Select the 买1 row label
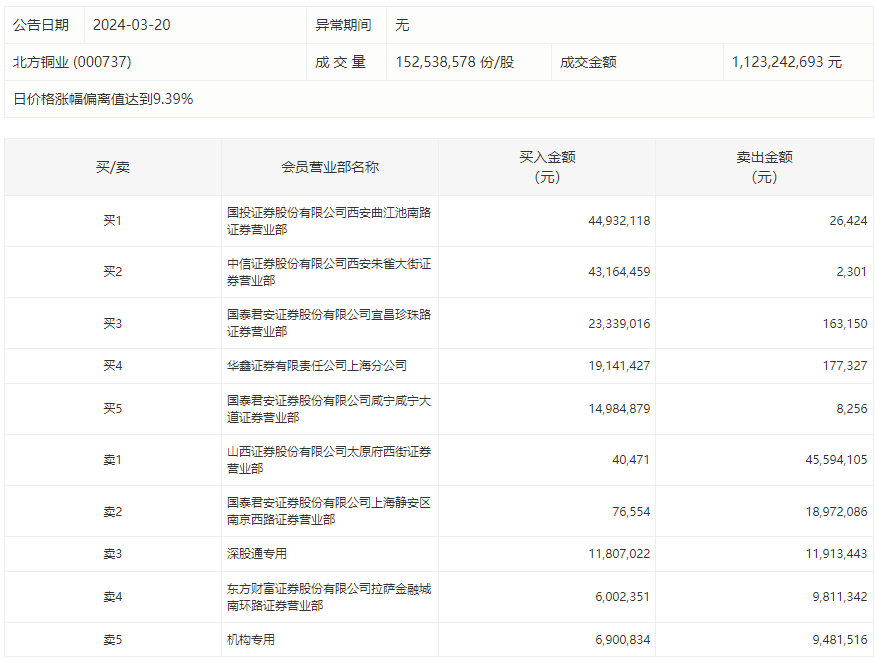 click(x=112, y=221)
